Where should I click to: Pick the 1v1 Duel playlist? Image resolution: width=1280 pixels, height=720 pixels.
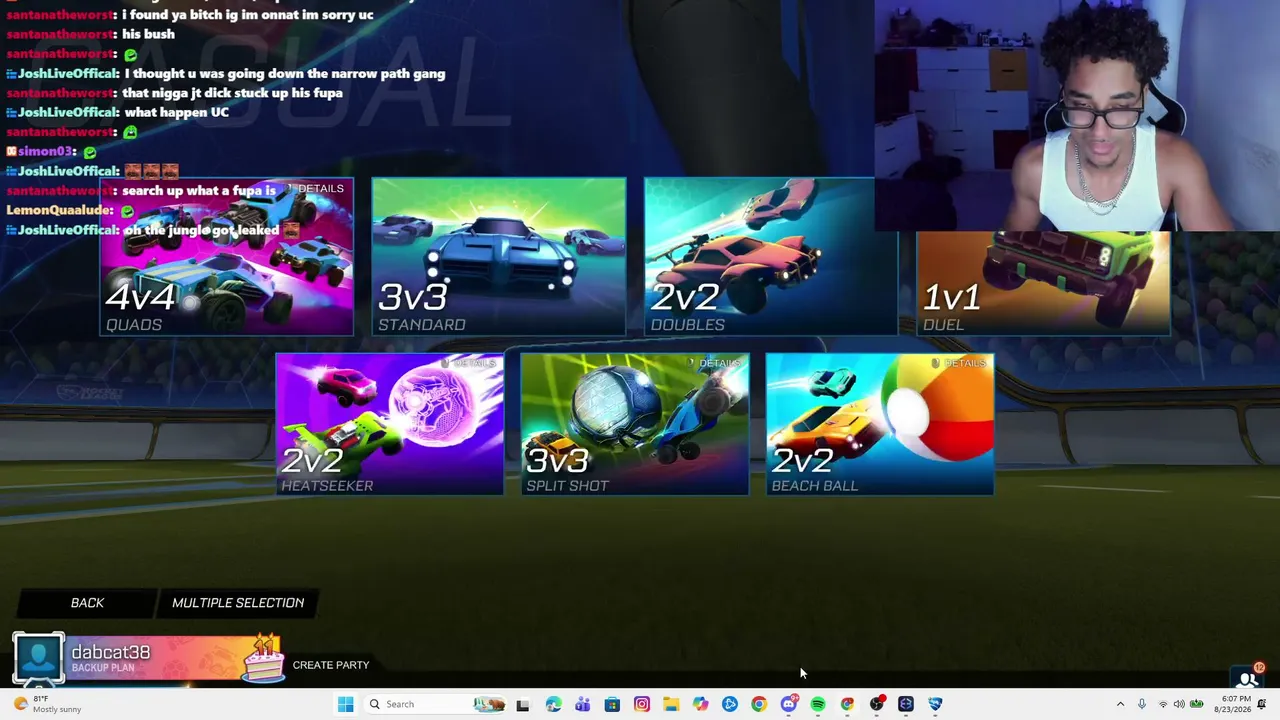coord(1043,283)
